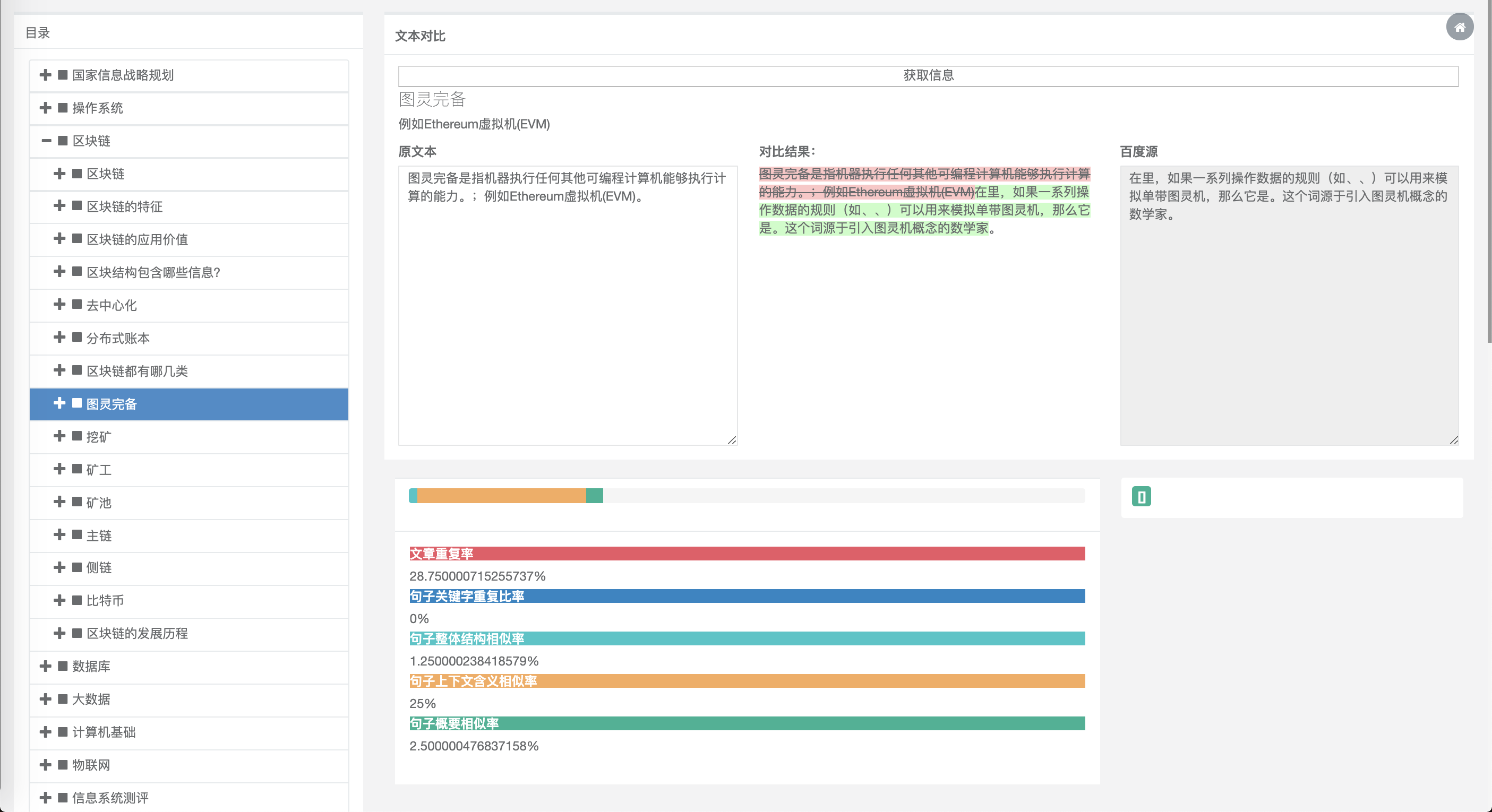Click the stacked similarity progress bar
Screen dimensions: 1492x812
click(747, 495)
